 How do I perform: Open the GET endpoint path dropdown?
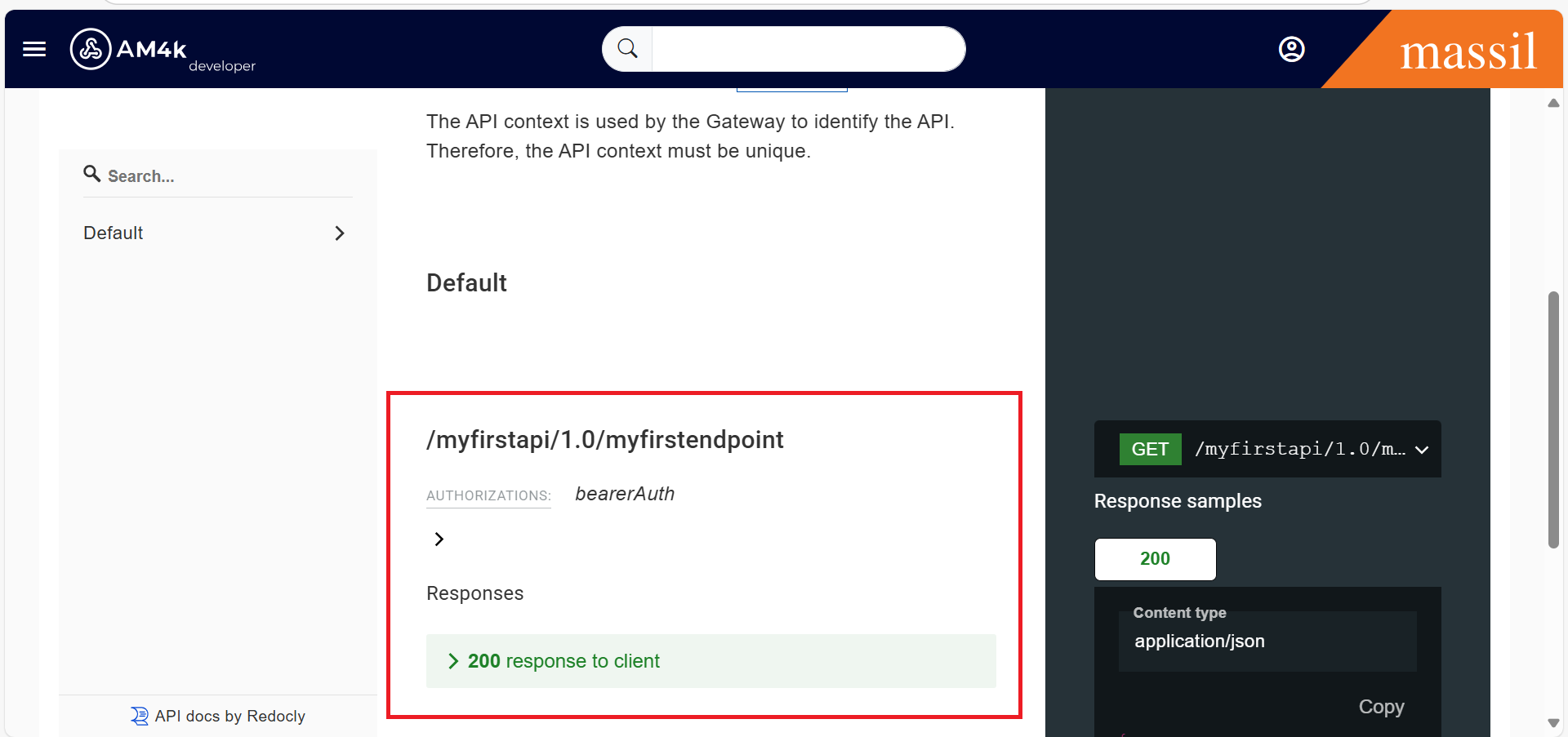pyautogui.click(x=1421, y=450)
